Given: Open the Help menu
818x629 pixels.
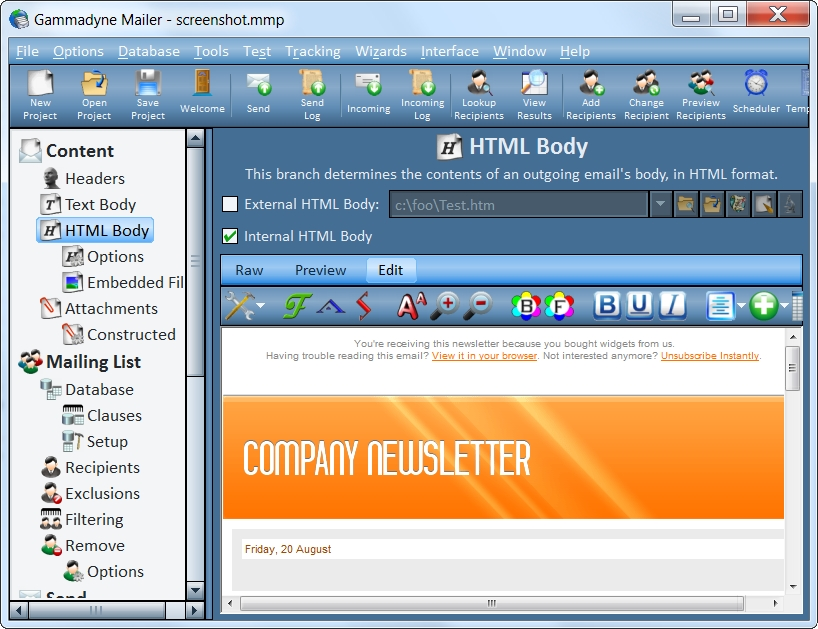Looking at the screenshot, I should point(575,51).
